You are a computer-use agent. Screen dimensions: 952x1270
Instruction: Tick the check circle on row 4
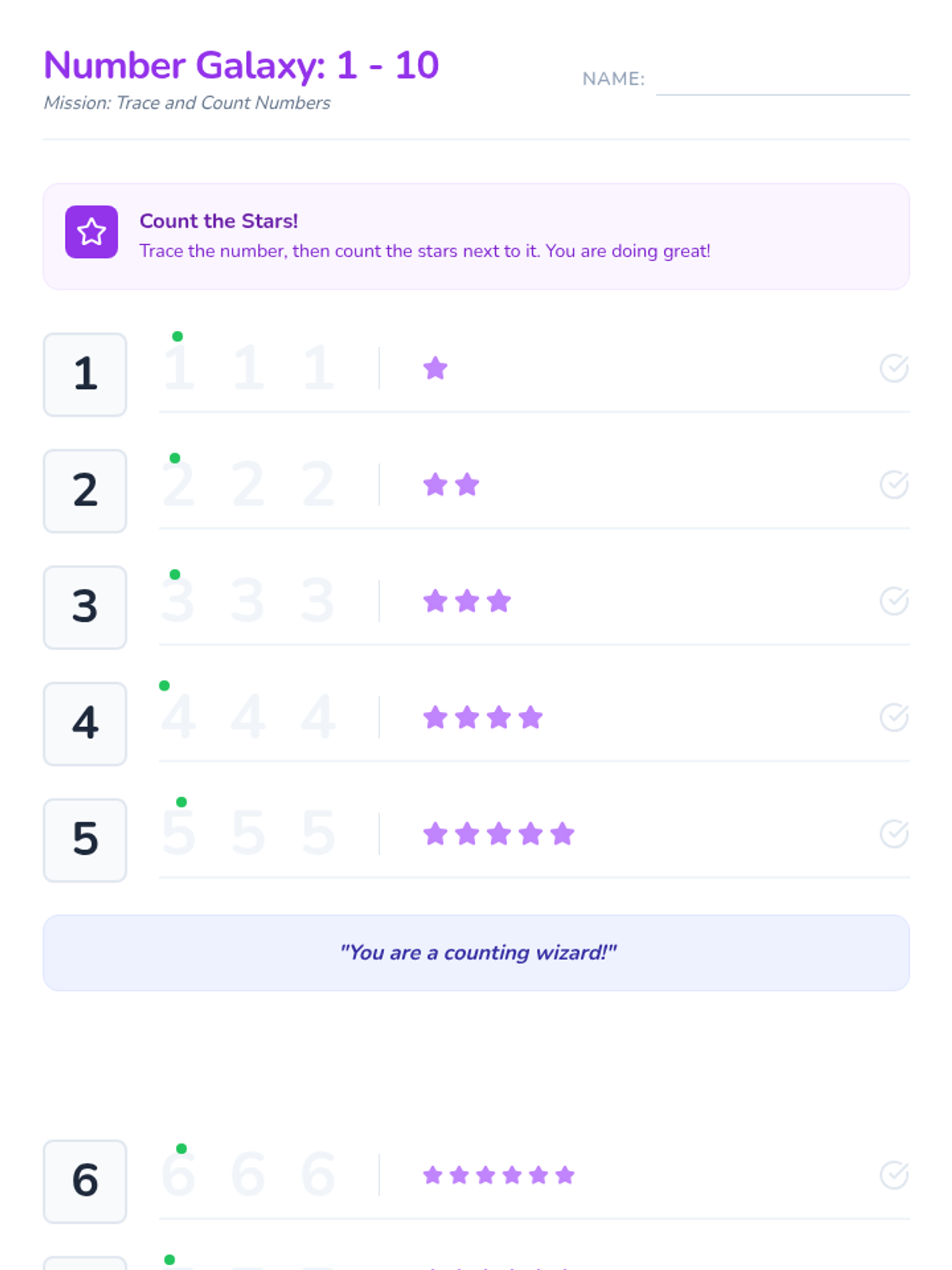tap(893, 718)
